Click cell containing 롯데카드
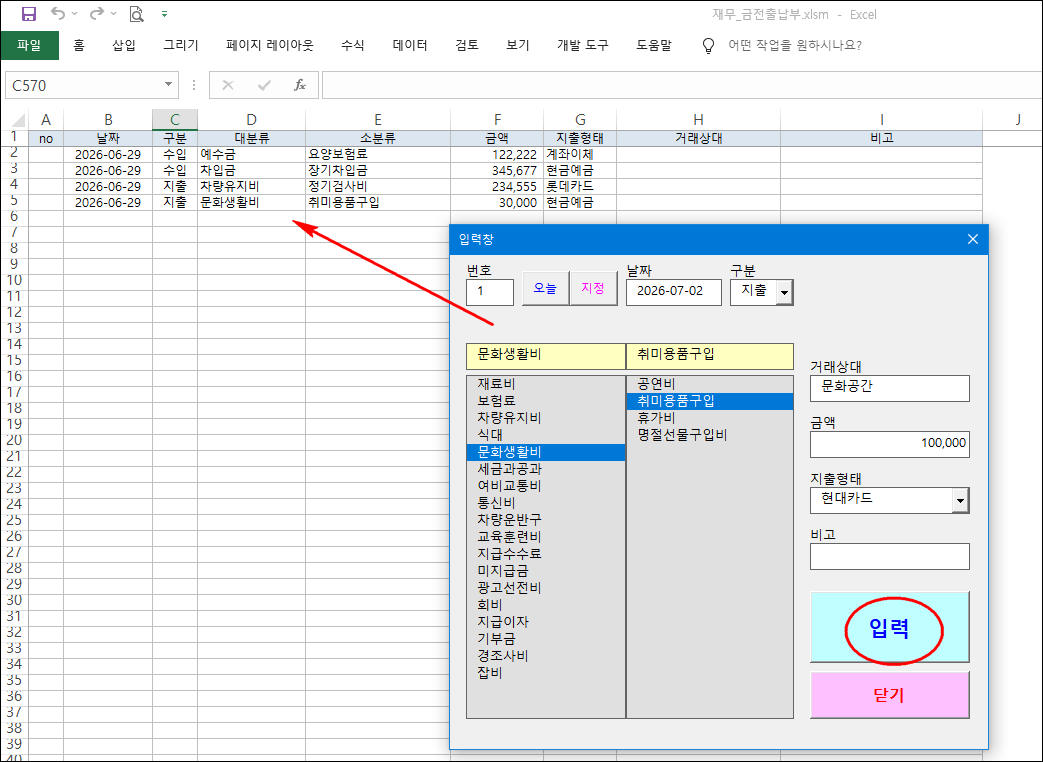The image size is (1043, 762). [x=580, y=186]
